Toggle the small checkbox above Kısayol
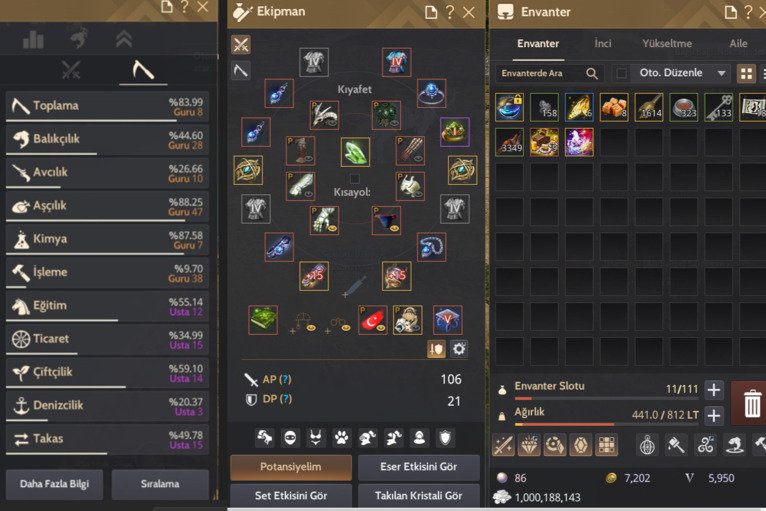Image resolution: width=766 pixels, height=511 pixels. [355, 178]
